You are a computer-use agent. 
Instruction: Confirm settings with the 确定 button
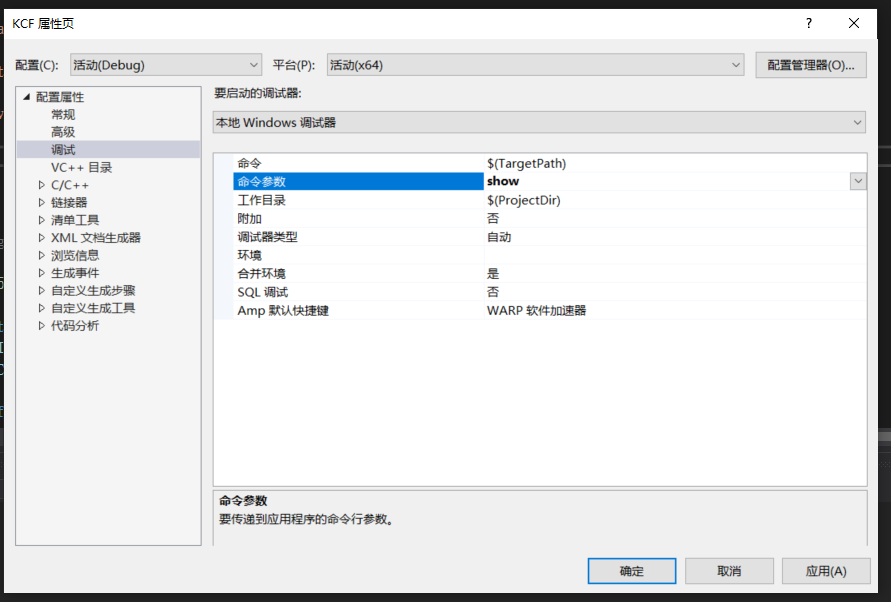pos(631,571)
